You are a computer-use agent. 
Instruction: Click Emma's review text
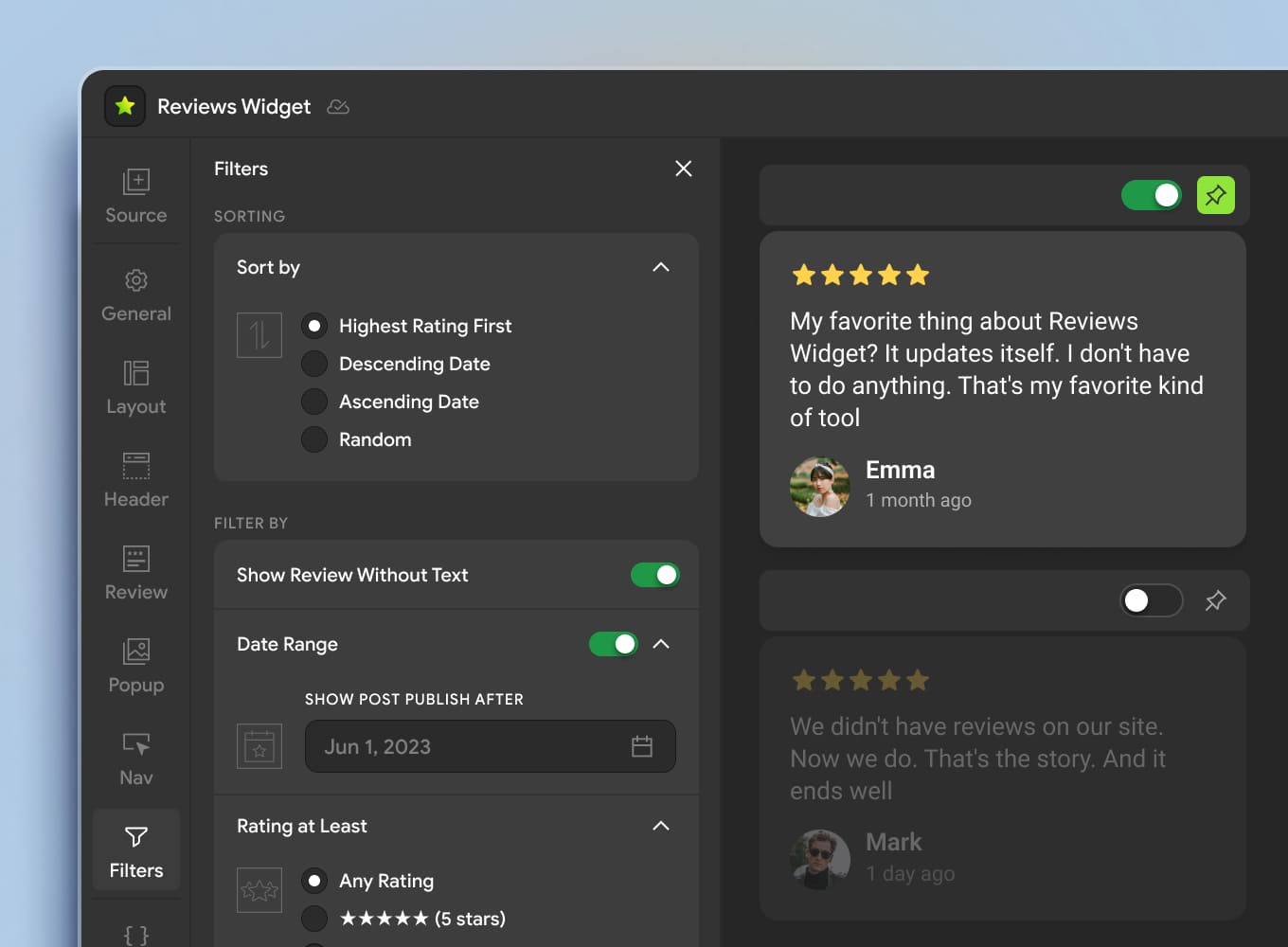[x=997, y=369]
